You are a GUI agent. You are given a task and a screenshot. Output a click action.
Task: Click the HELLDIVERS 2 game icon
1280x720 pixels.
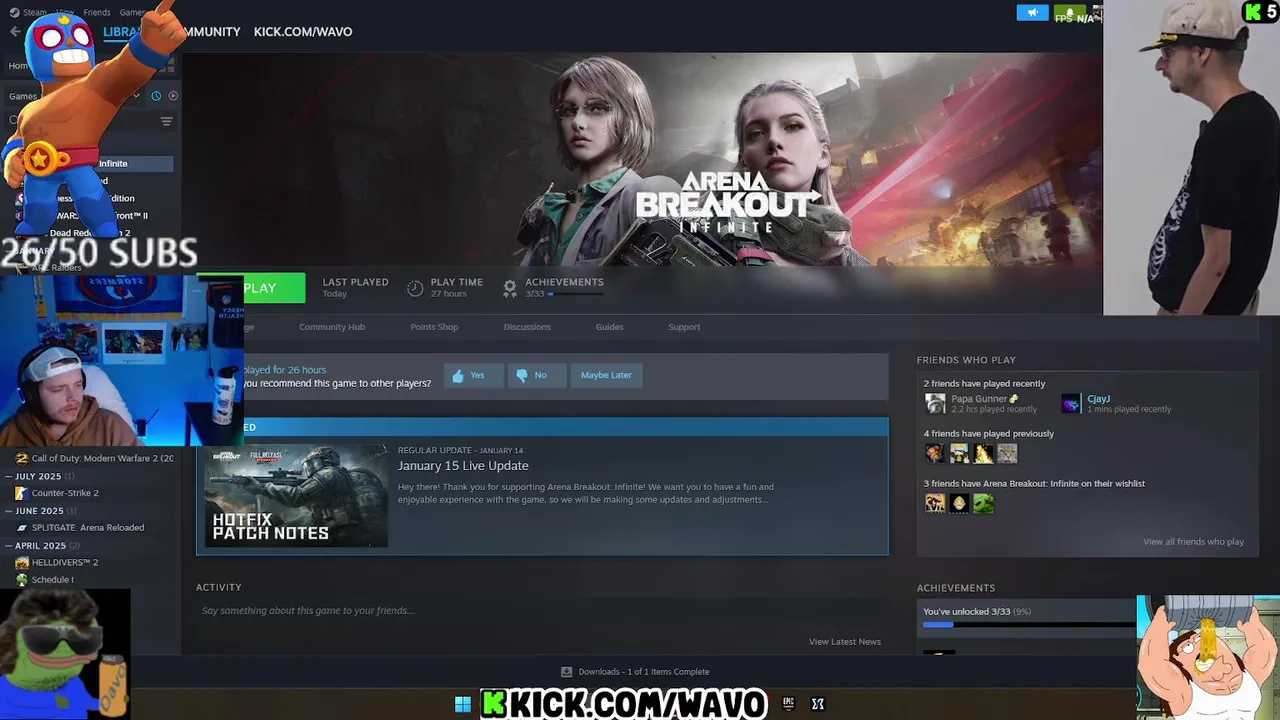click(22, 563)
